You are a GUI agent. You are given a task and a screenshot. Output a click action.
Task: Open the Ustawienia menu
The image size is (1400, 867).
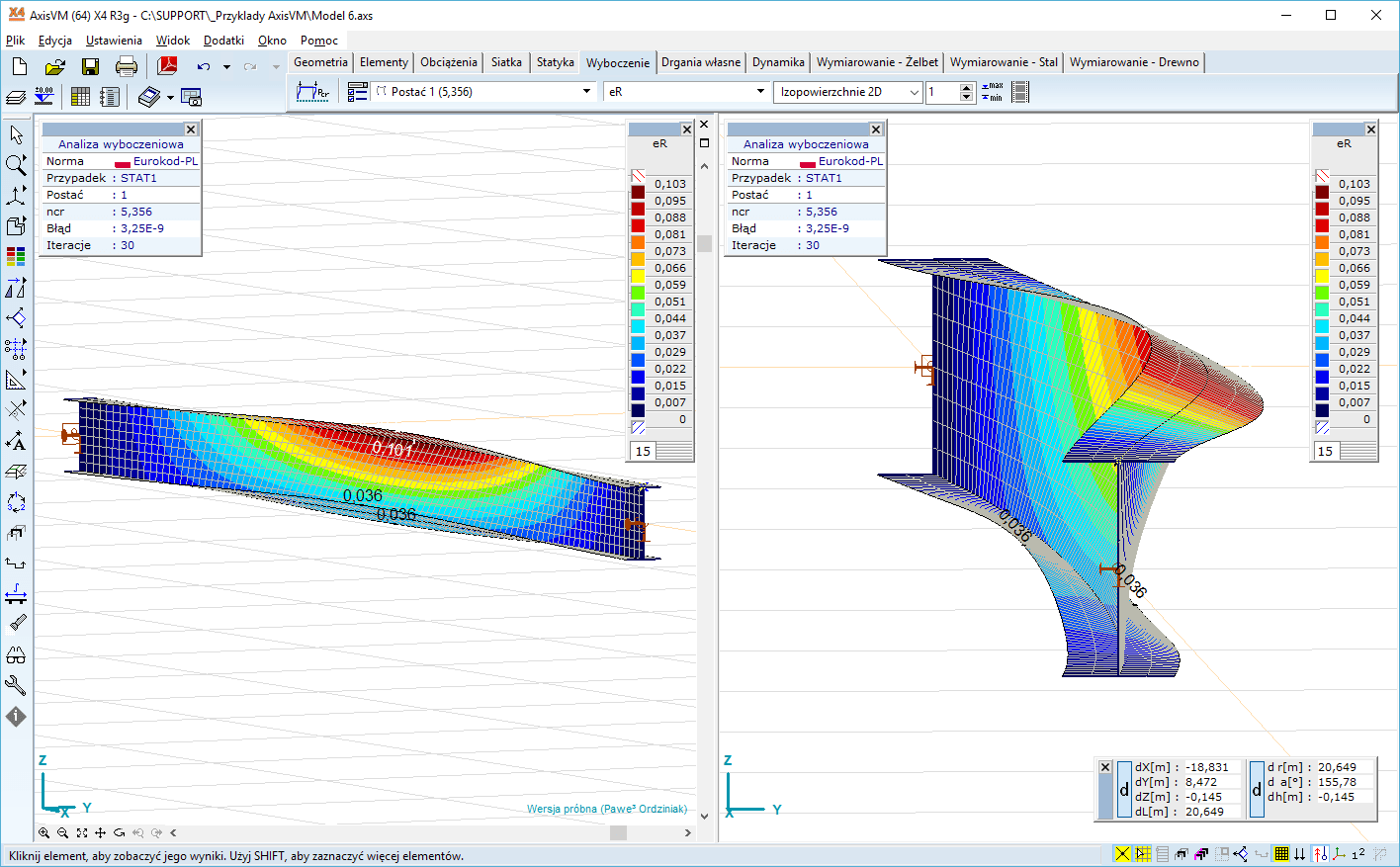pos(114,41)
